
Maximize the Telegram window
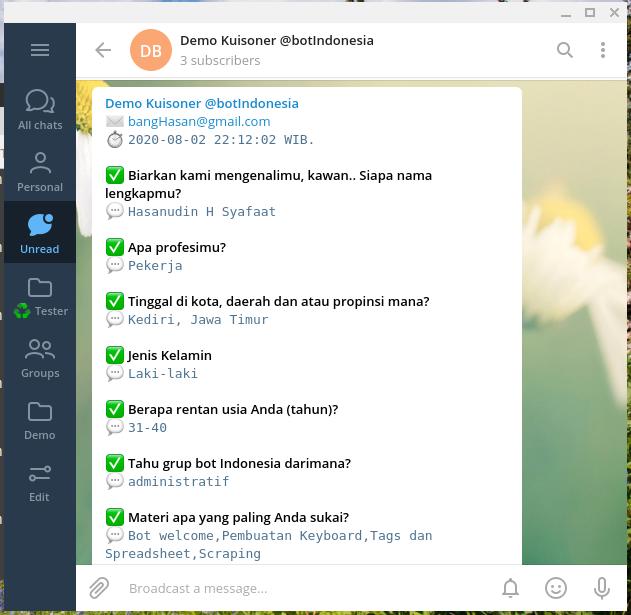(590, 12)
